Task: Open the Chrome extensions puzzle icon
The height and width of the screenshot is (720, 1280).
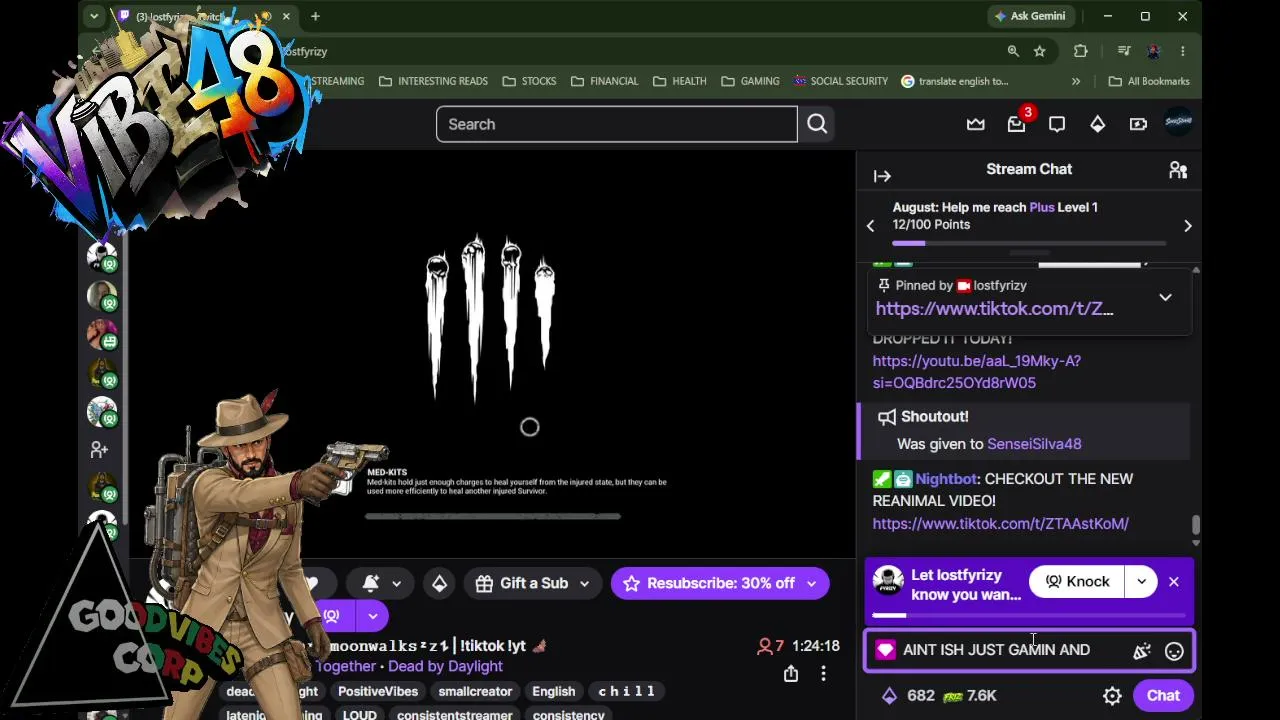Action: (1081, 51)
